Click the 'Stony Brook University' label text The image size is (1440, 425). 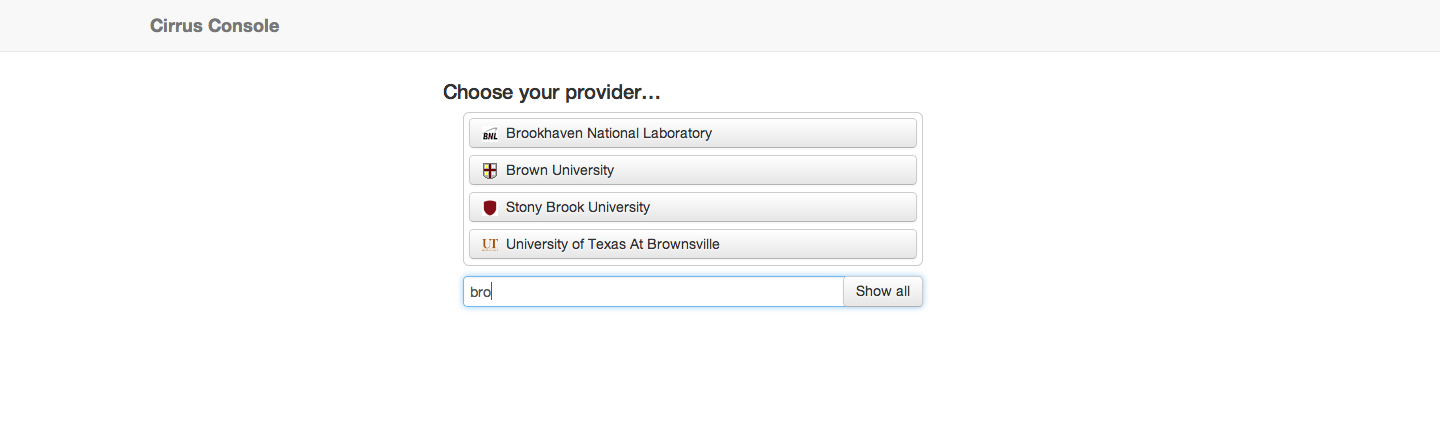tap(578, 207)
